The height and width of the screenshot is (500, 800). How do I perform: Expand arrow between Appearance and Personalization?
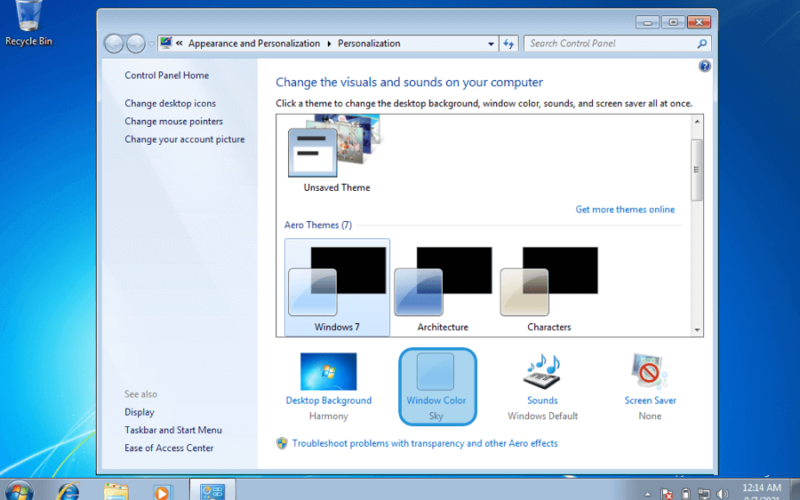coord(329,44)
